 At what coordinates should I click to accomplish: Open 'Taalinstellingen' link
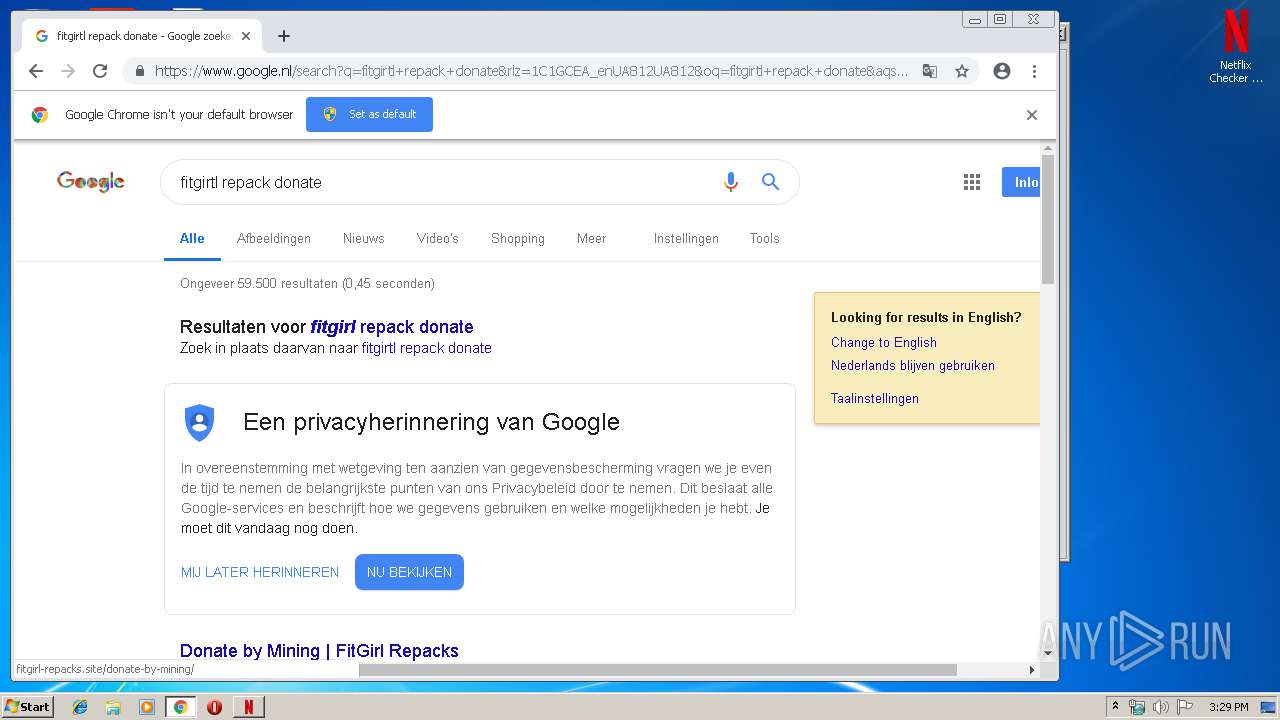875,398
